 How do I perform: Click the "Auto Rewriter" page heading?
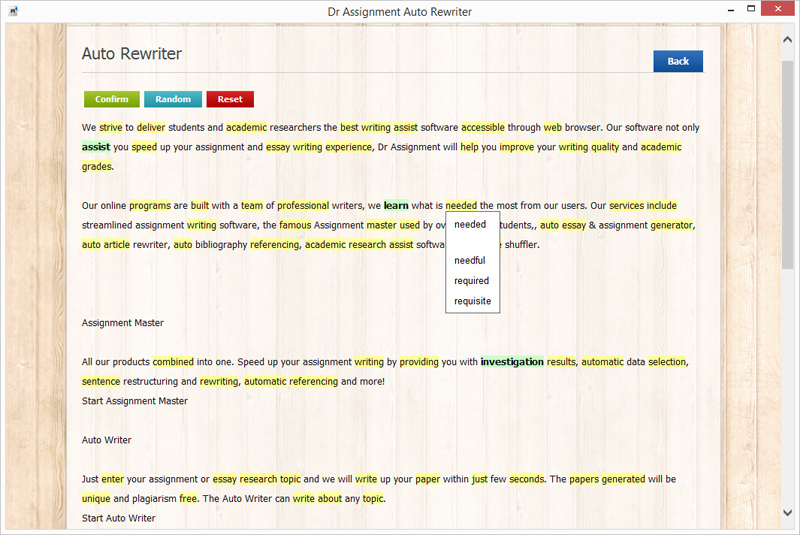tap(132, 54)
